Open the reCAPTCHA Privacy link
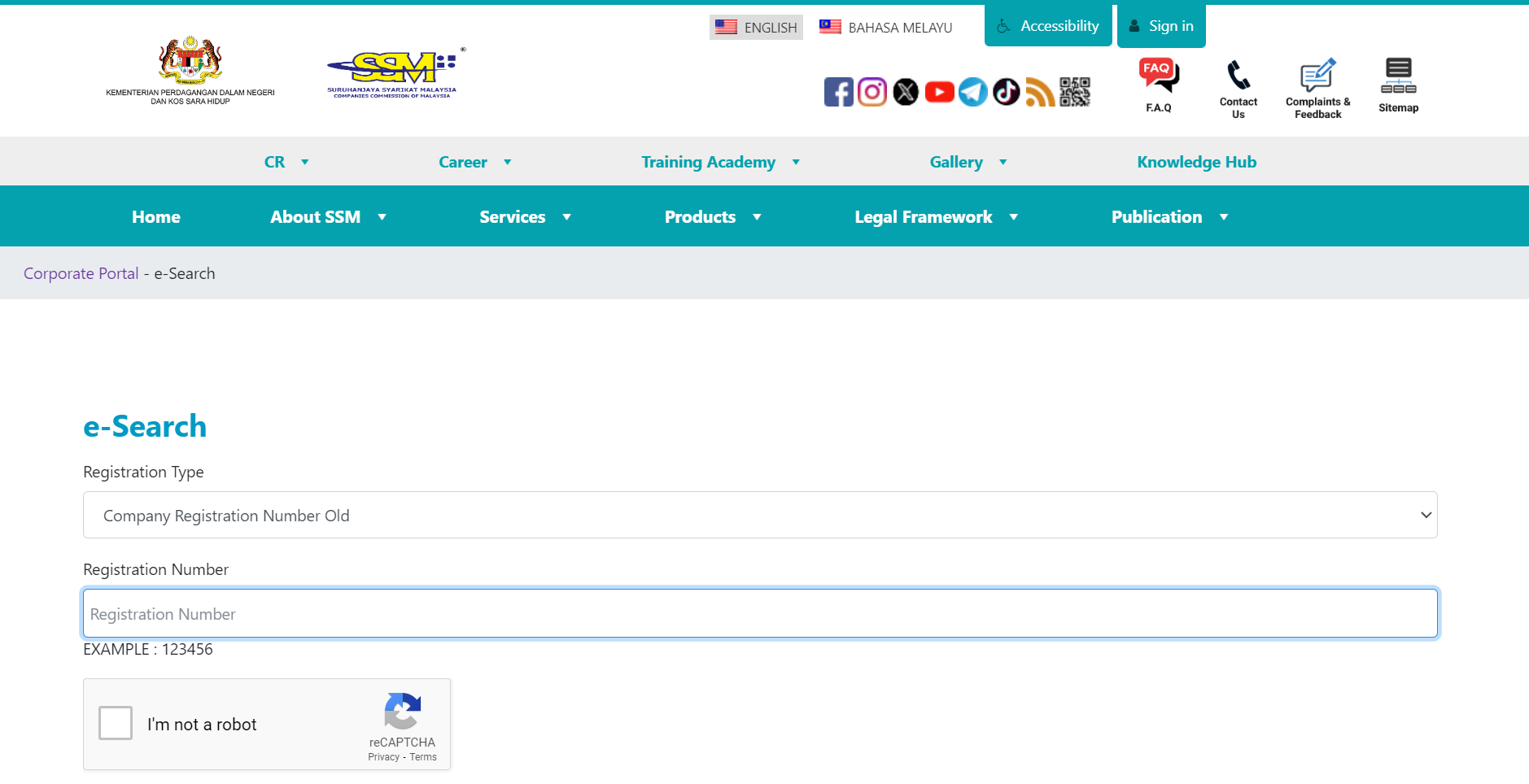 383,757
